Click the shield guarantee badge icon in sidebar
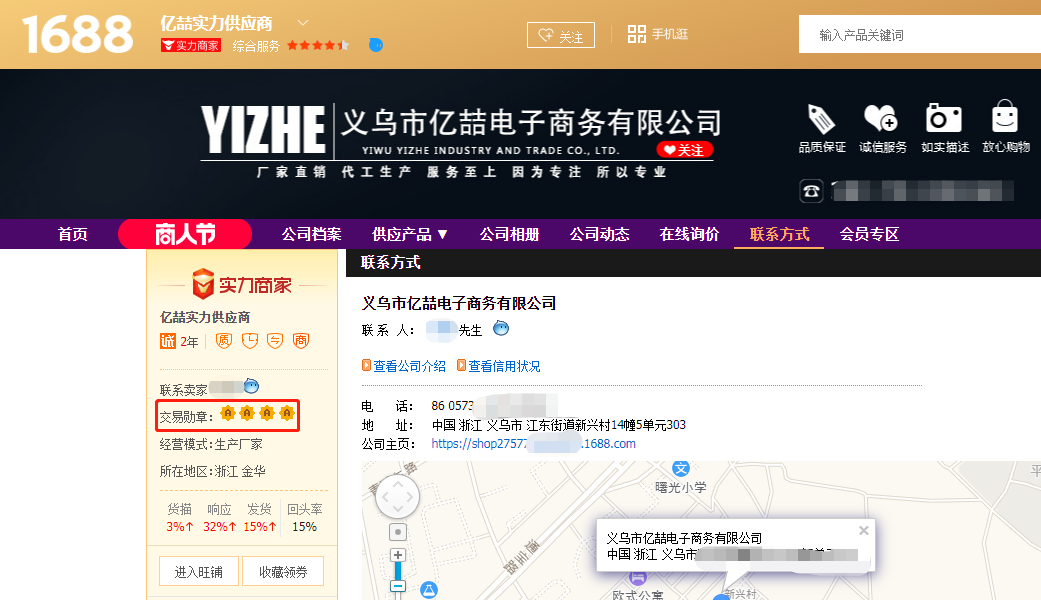Viewport: 1041px width, 600px height. pyautogui.click(x=250, y=340)
